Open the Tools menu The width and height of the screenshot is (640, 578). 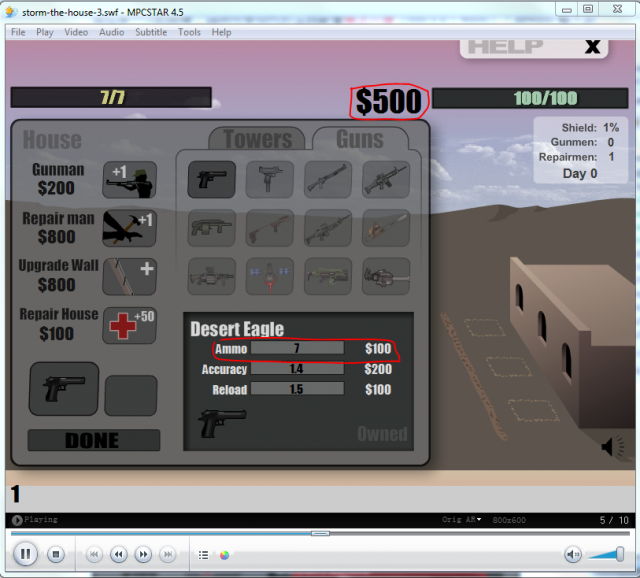coord(189,32)
